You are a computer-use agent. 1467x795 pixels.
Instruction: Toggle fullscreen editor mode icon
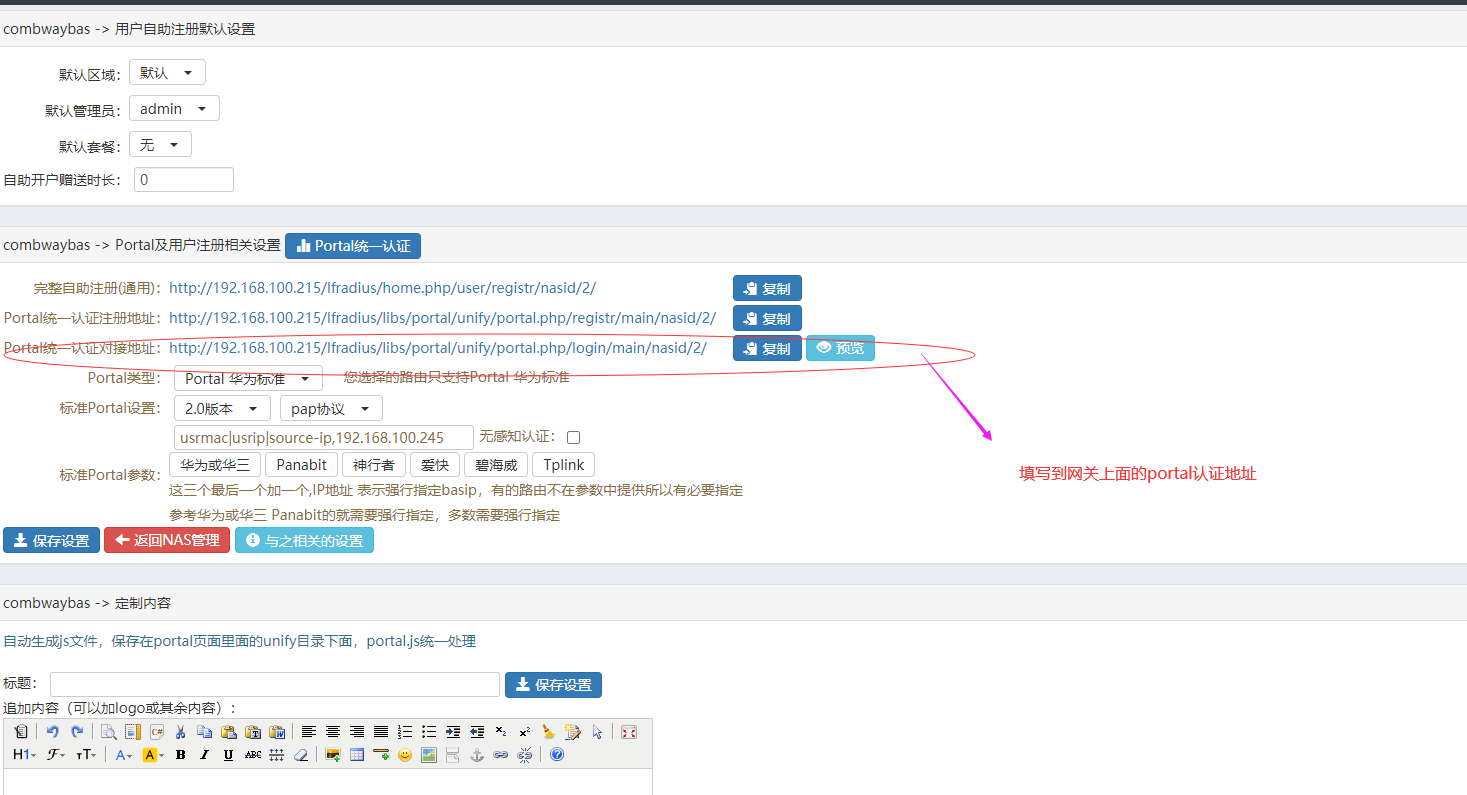[628, 732]
